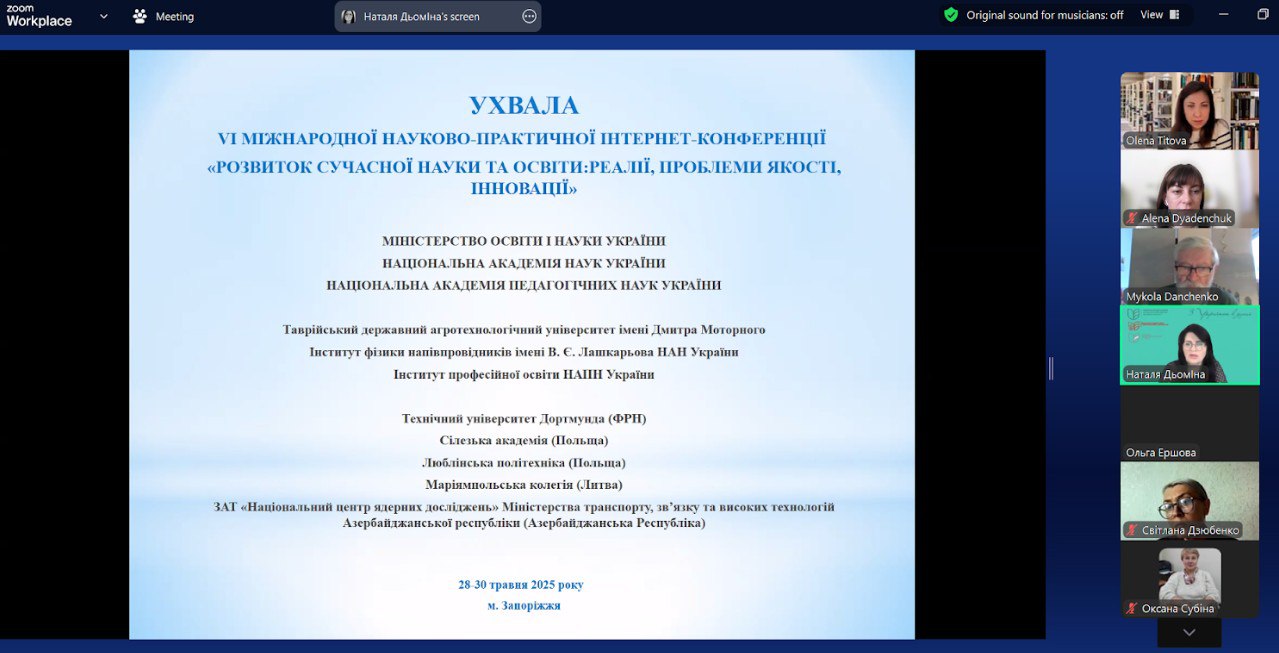This screenshot has width=1279, height=653.
Task: Open the screen share options ellipsis
Action: (x=529, y=16)
